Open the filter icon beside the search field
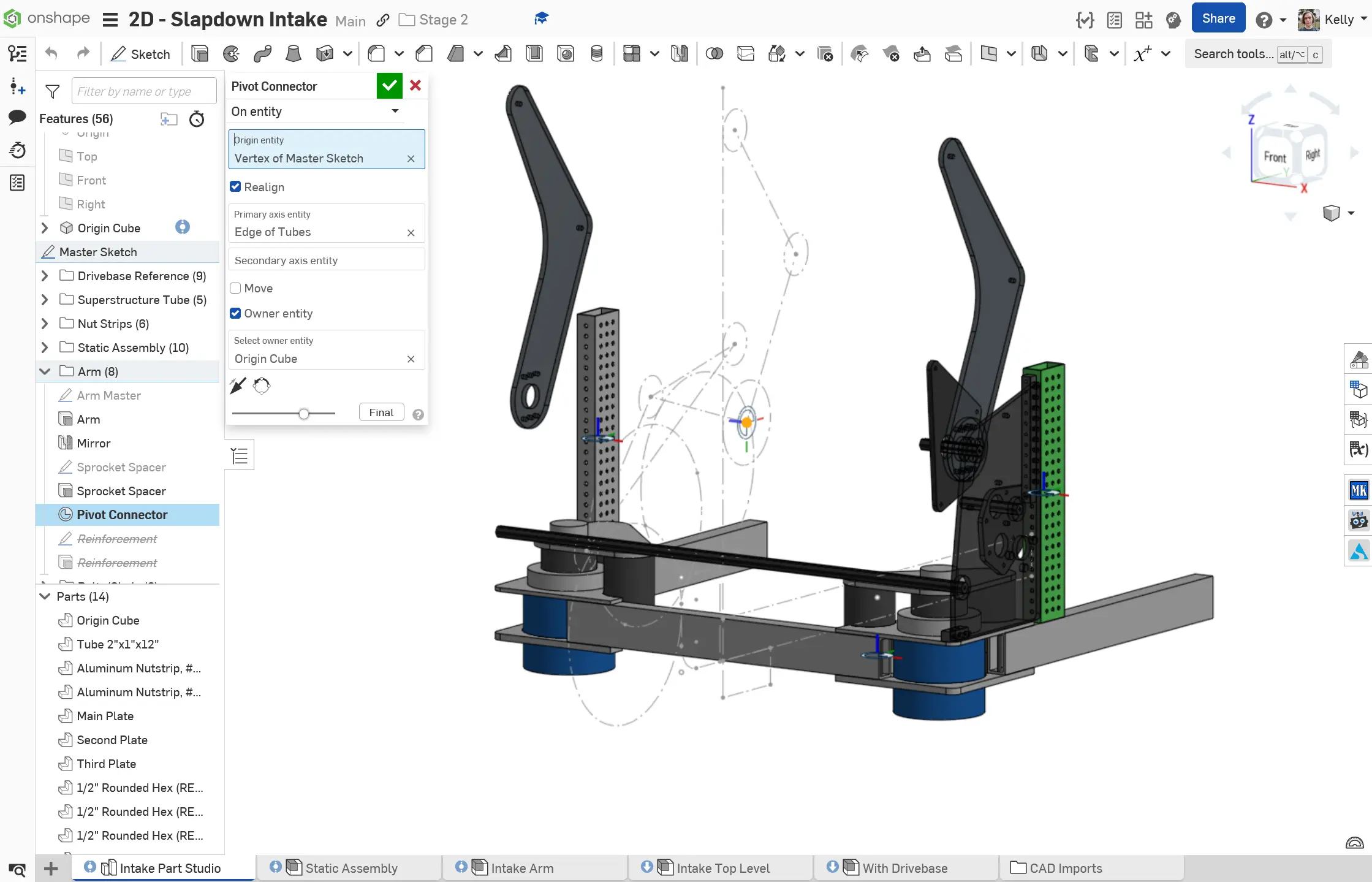 [x=53, y=91]
